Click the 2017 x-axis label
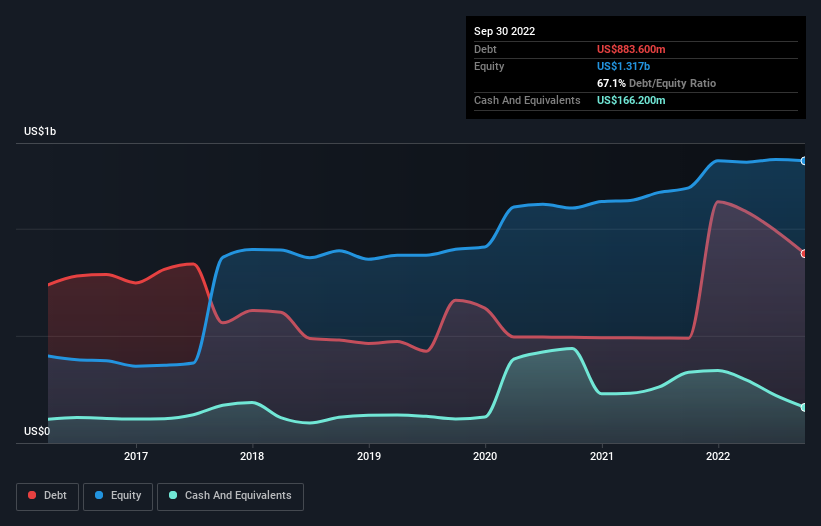The height and width of the screenshot is (526, 821). (x=136, y=456)
